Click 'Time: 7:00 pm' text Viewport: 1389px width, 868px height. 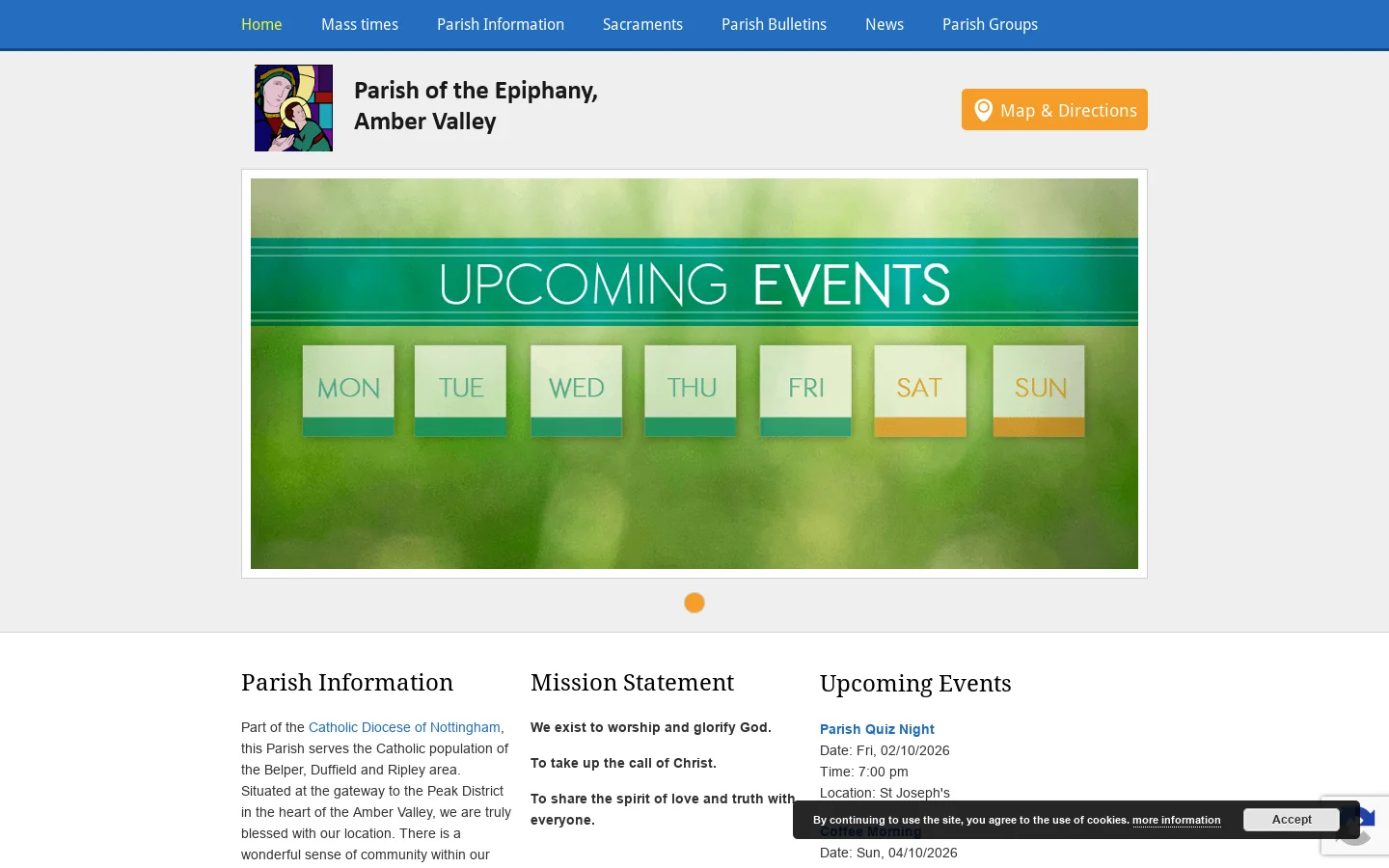[864, 772]
